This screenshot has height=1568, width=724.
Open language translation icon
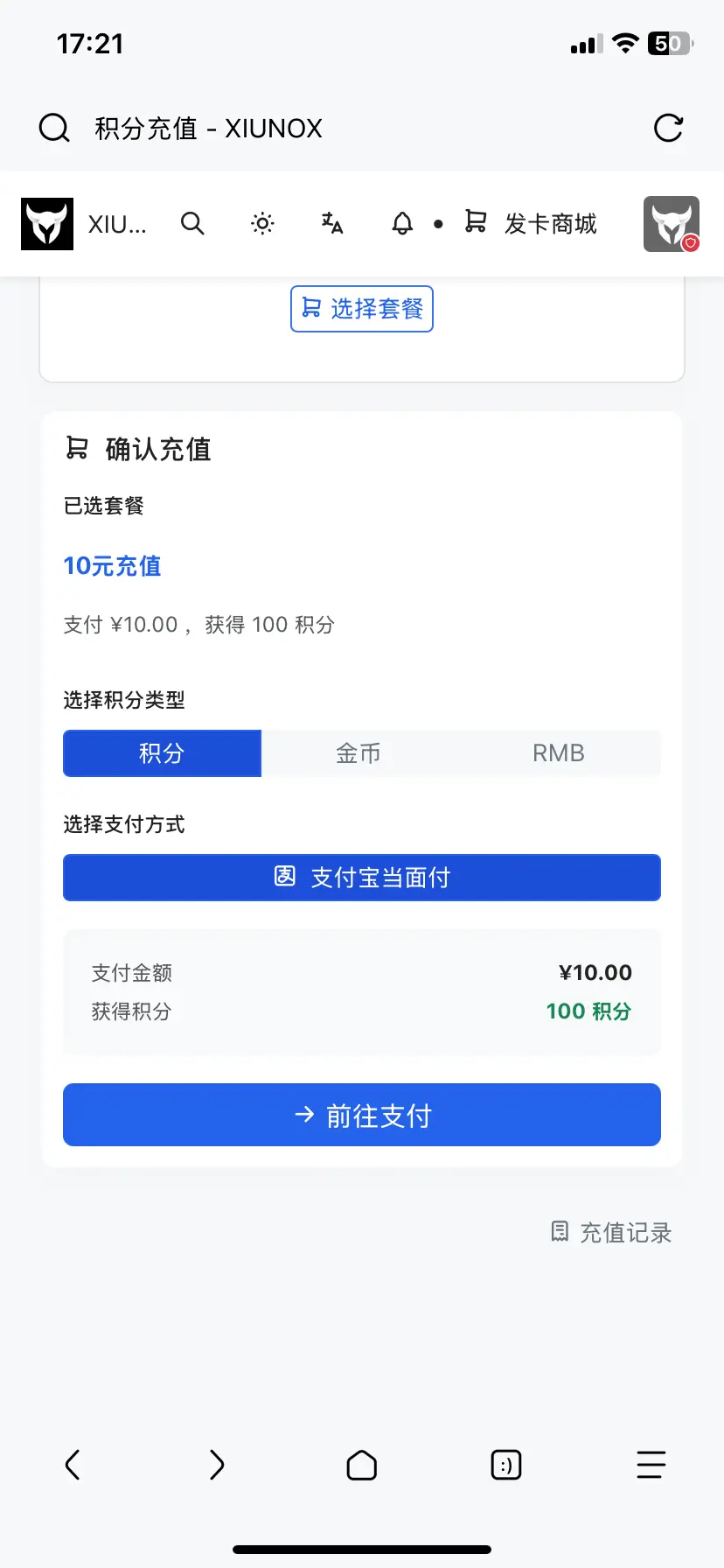click(332, 224)
